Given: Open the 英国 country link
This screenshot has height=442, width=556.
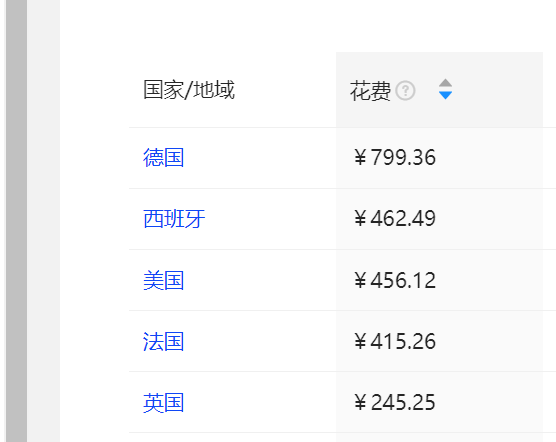Looking at the screenshot, I should [163, 402].
